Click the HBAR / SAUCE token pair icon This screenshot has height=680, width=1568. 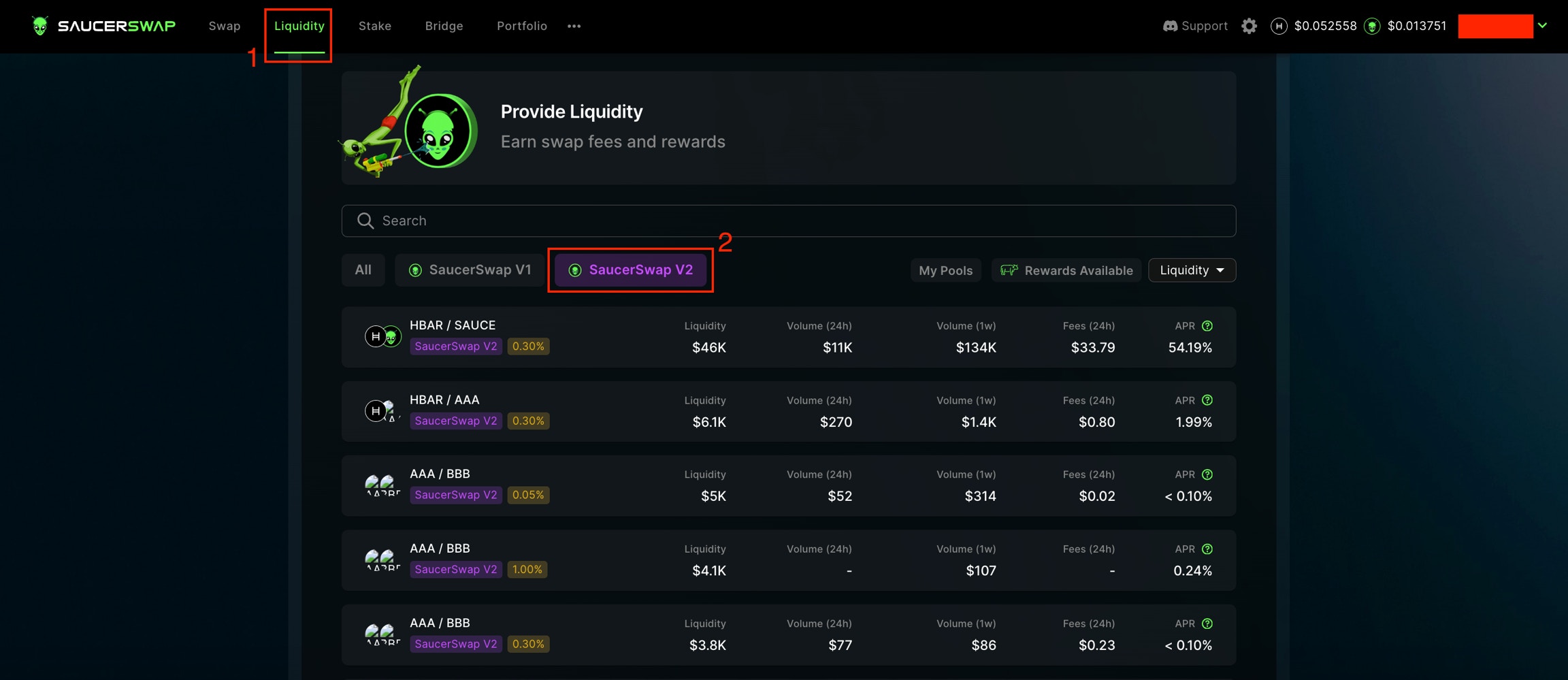click(383, 336)
